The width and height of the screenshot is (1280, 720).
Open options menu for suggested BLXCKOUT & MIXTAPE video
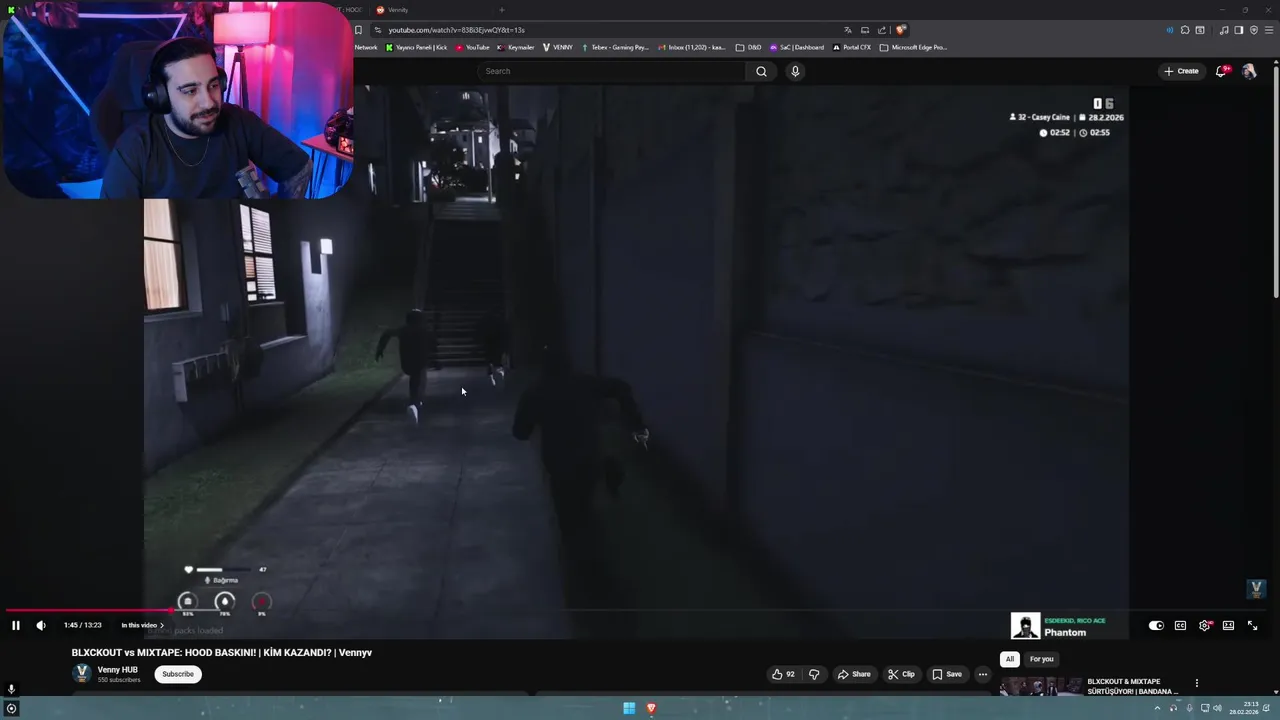[x=1197, y=683]
